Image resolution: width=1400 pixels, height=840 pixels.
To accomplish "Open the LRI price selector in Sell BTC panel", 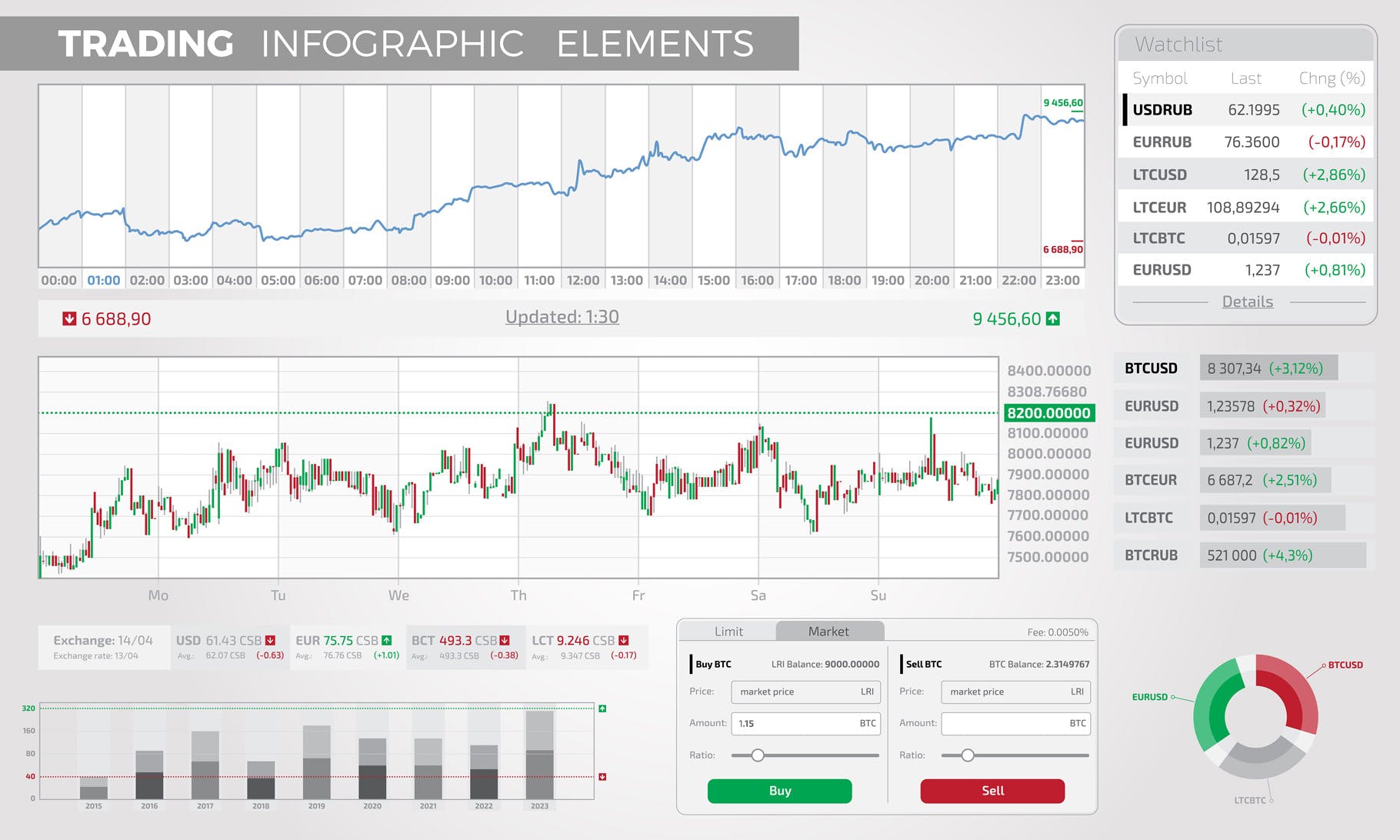I will 1078,692.
